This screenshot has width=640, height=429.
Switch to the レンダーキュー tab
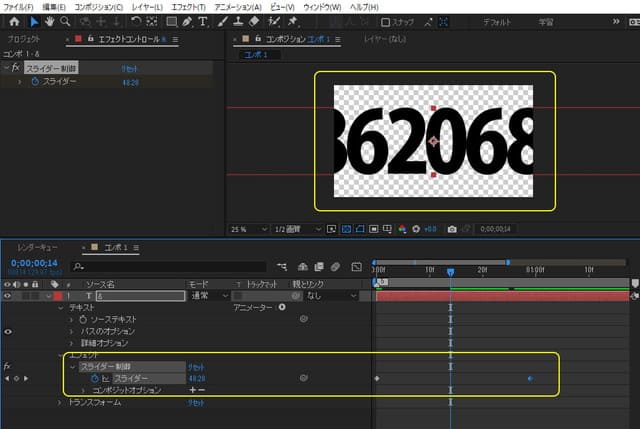[x=38, y=247]
